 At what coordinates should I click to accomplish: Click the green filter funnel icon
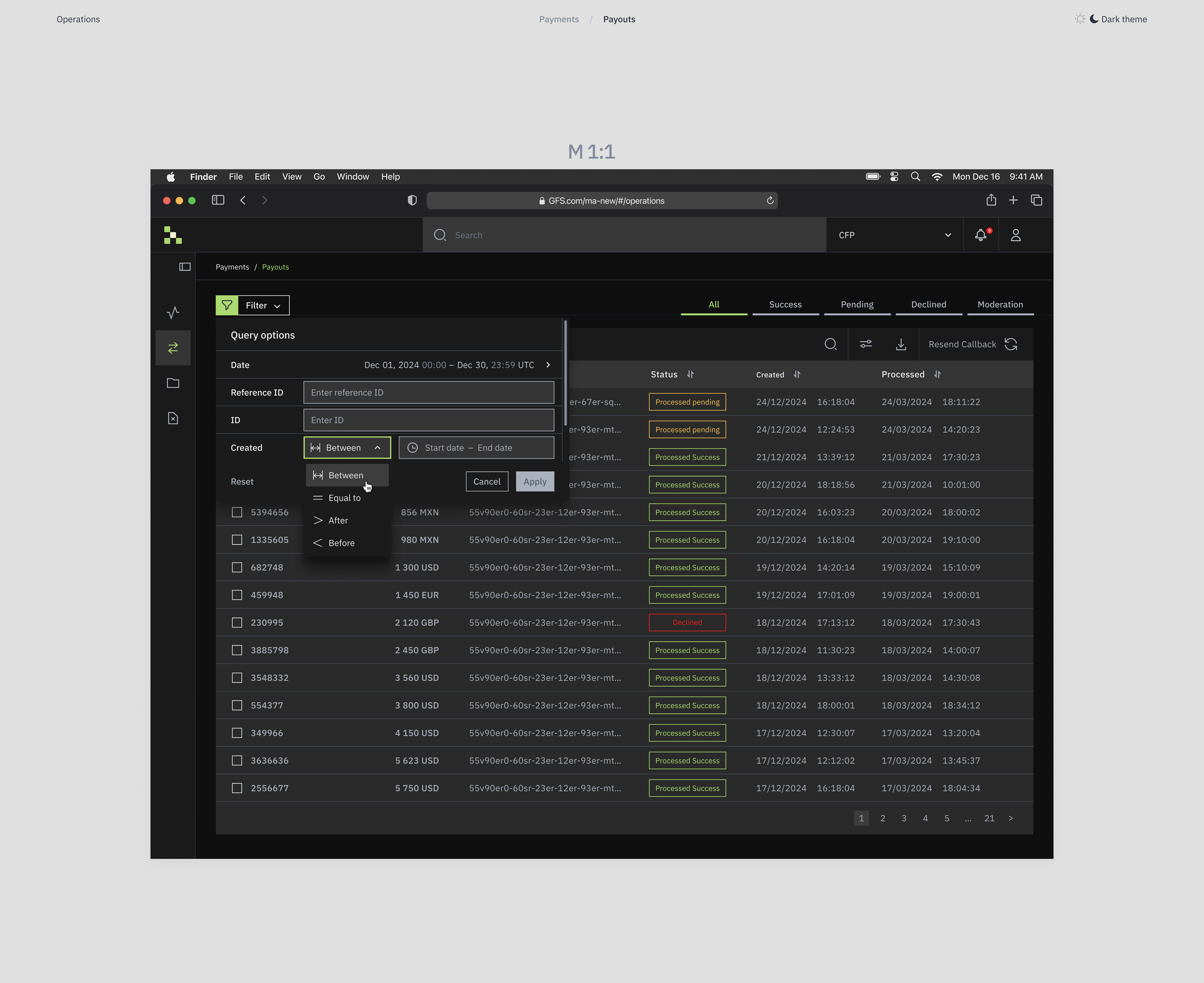[x=227, y=305]
